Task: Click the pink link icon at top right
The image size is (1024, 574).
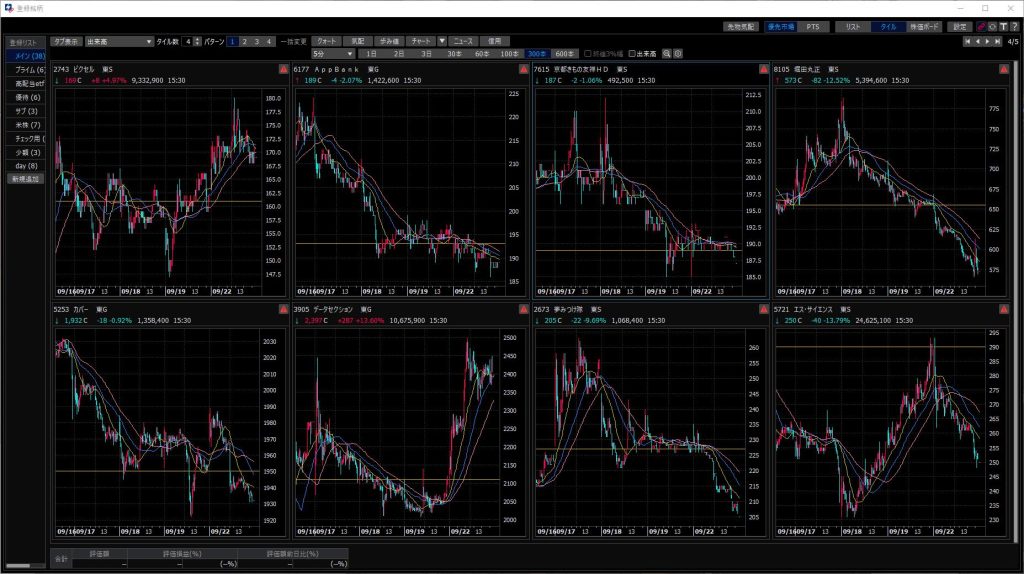Action: [980, 26]
